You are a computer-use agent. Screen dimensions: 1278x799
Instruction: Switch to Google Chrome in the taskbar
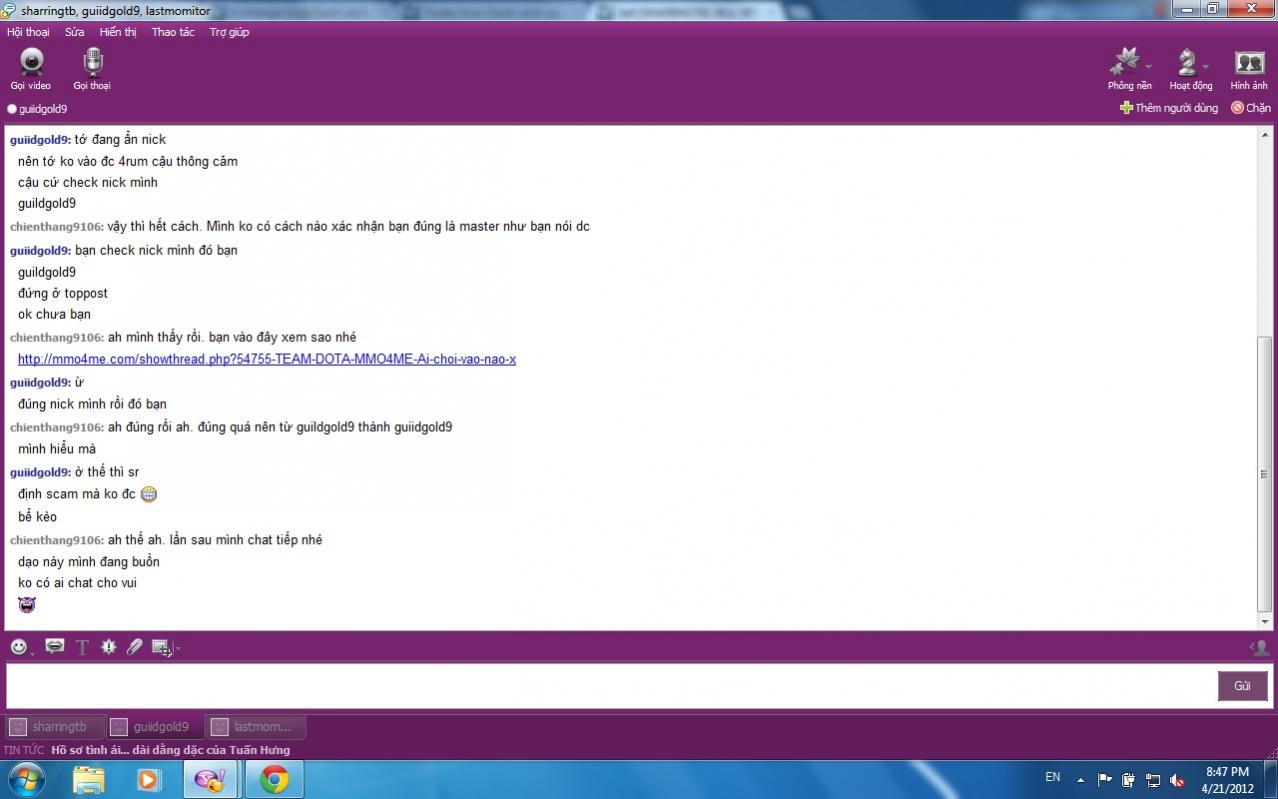[x=274, y=779]
